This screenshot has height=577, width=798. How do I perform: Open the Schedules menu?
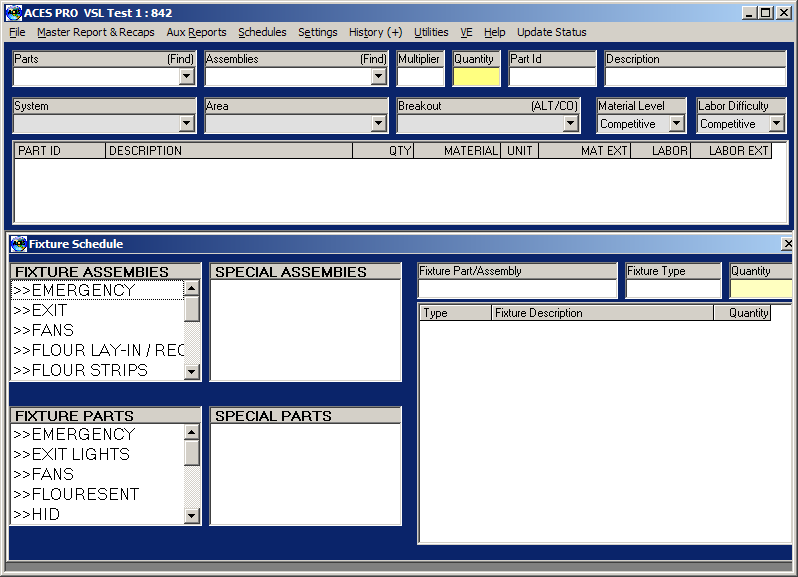[x=262, y=32]
